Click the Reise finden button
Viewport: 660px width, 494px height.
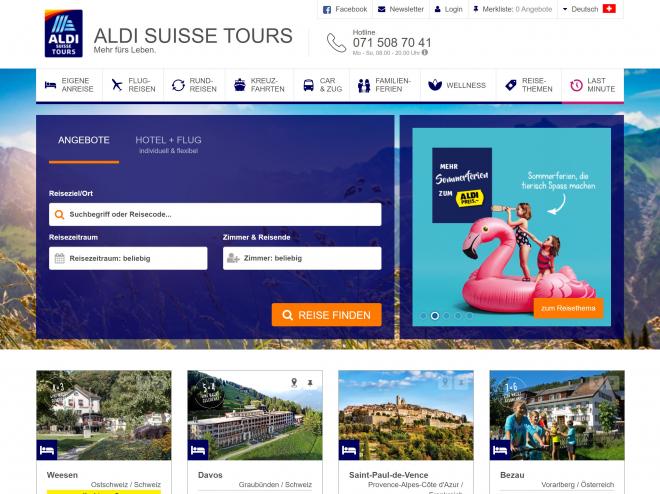point(327,315)
